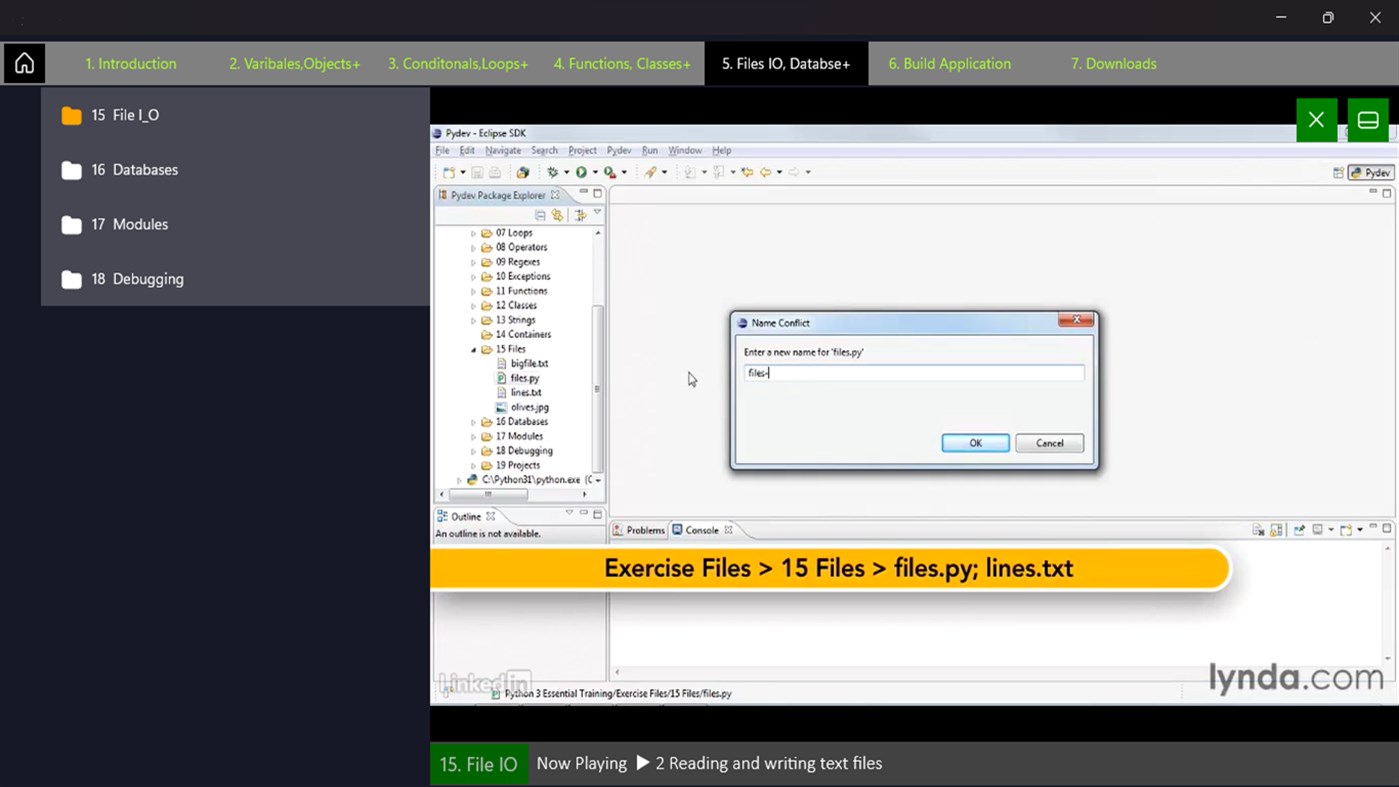Screen dimensions: 1399x787
Task: Open the Debug icon dropdown arrow
Action: [x=566, y=172]
